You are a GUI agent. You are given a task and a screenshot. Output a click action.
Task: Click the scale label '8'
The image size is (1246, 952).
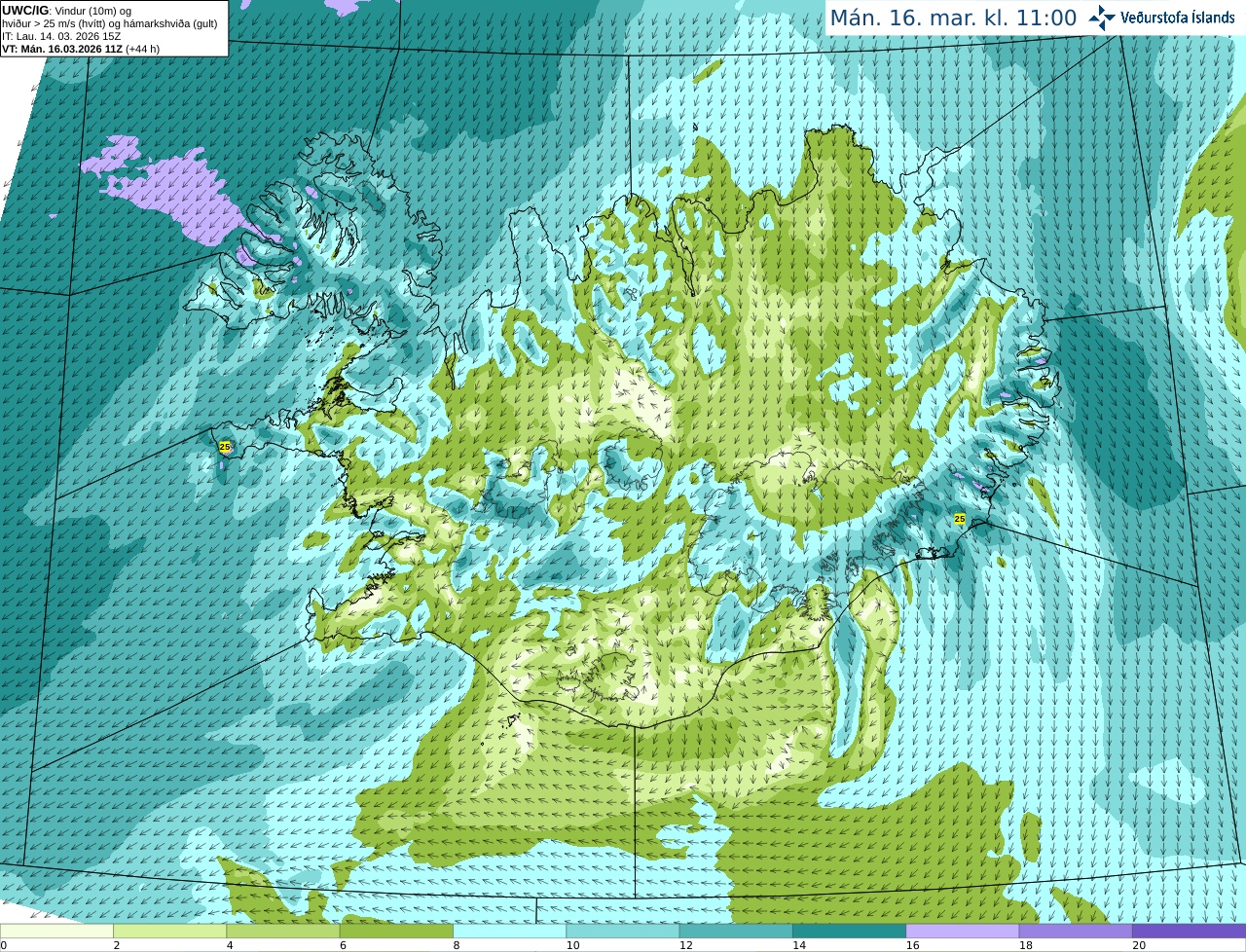coord(457,945)
